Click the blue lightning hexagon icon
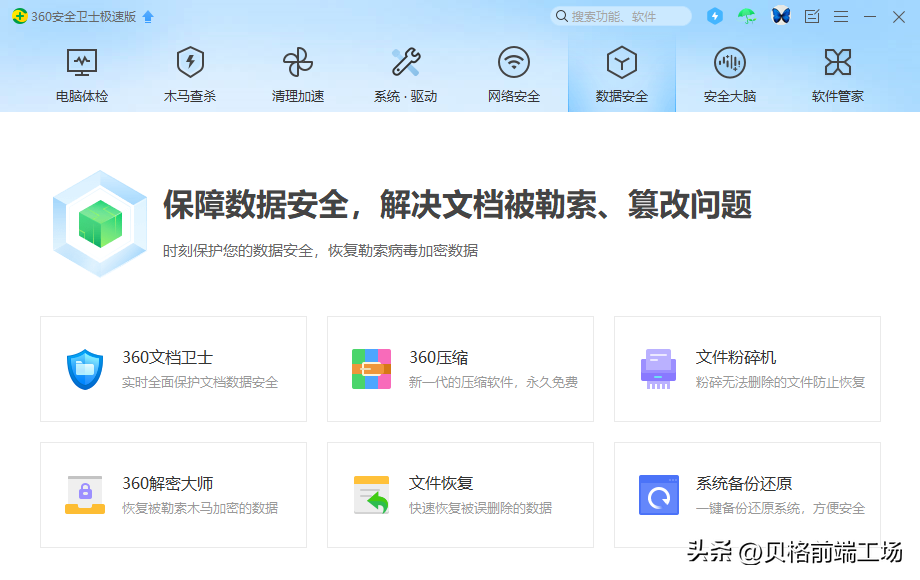920x580 pixels. click(715, 16)
